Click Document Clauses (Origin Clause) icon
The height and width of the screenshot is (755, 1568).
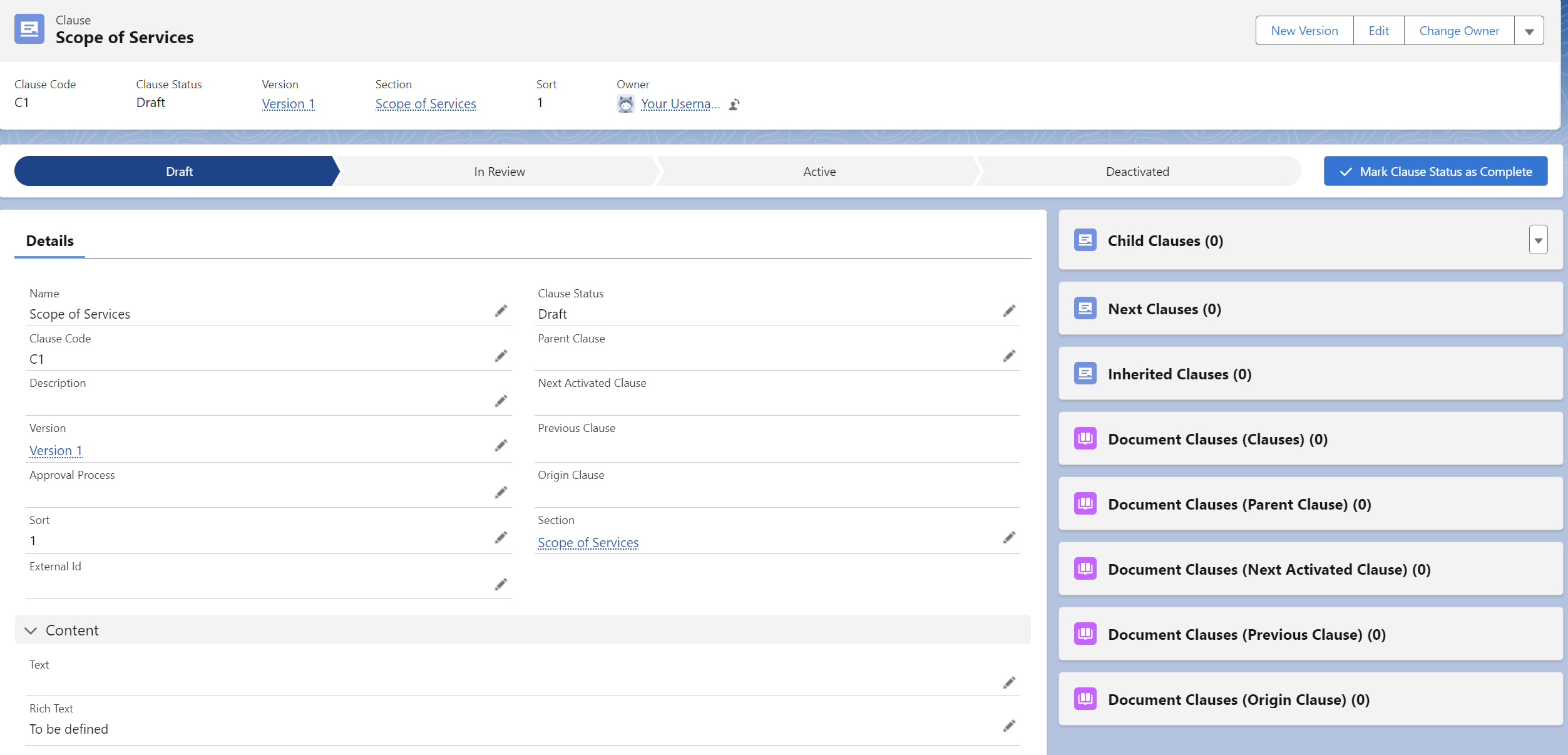1085,699
